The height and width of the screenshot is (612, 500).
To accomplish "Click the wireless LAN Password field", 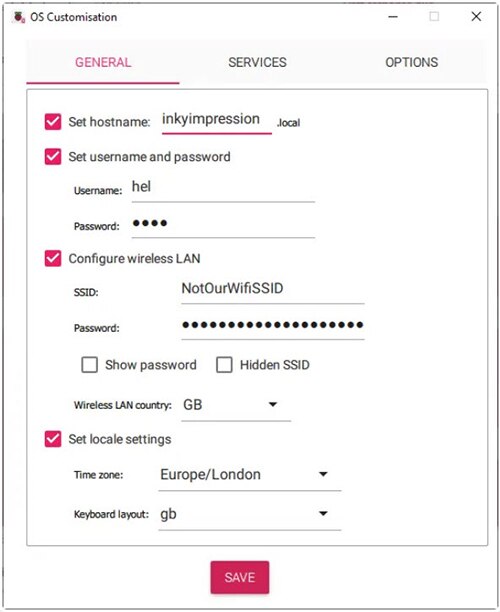I will [272, 326].
